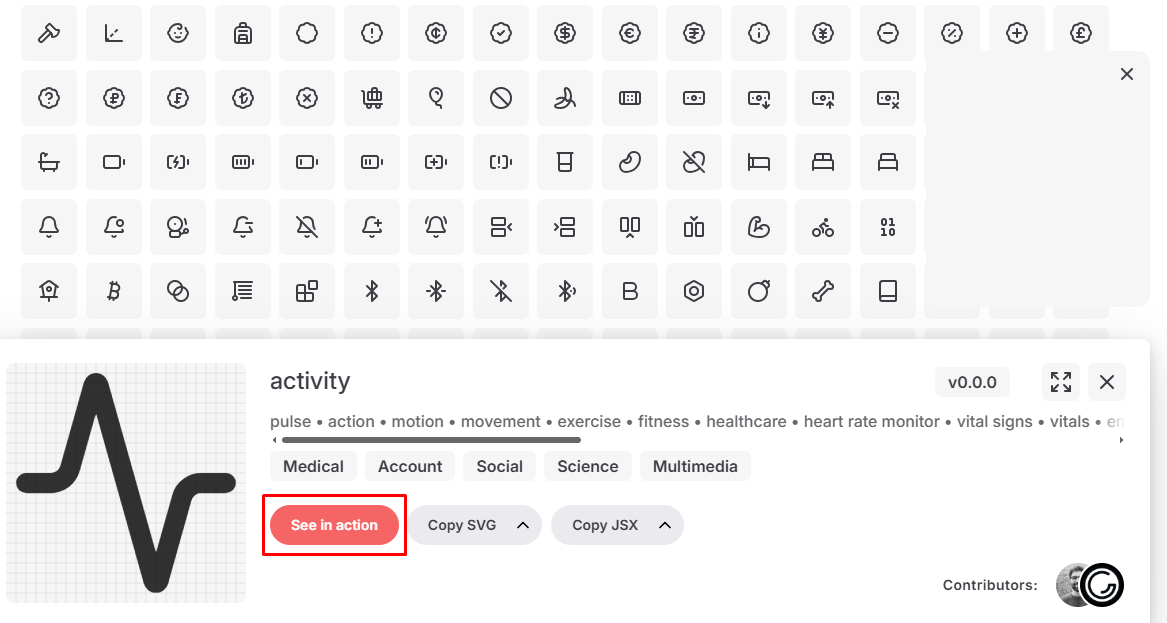Click the horizontal tags scrollbar
This screenshot has width=1167, height=623.
pos(430,440)
